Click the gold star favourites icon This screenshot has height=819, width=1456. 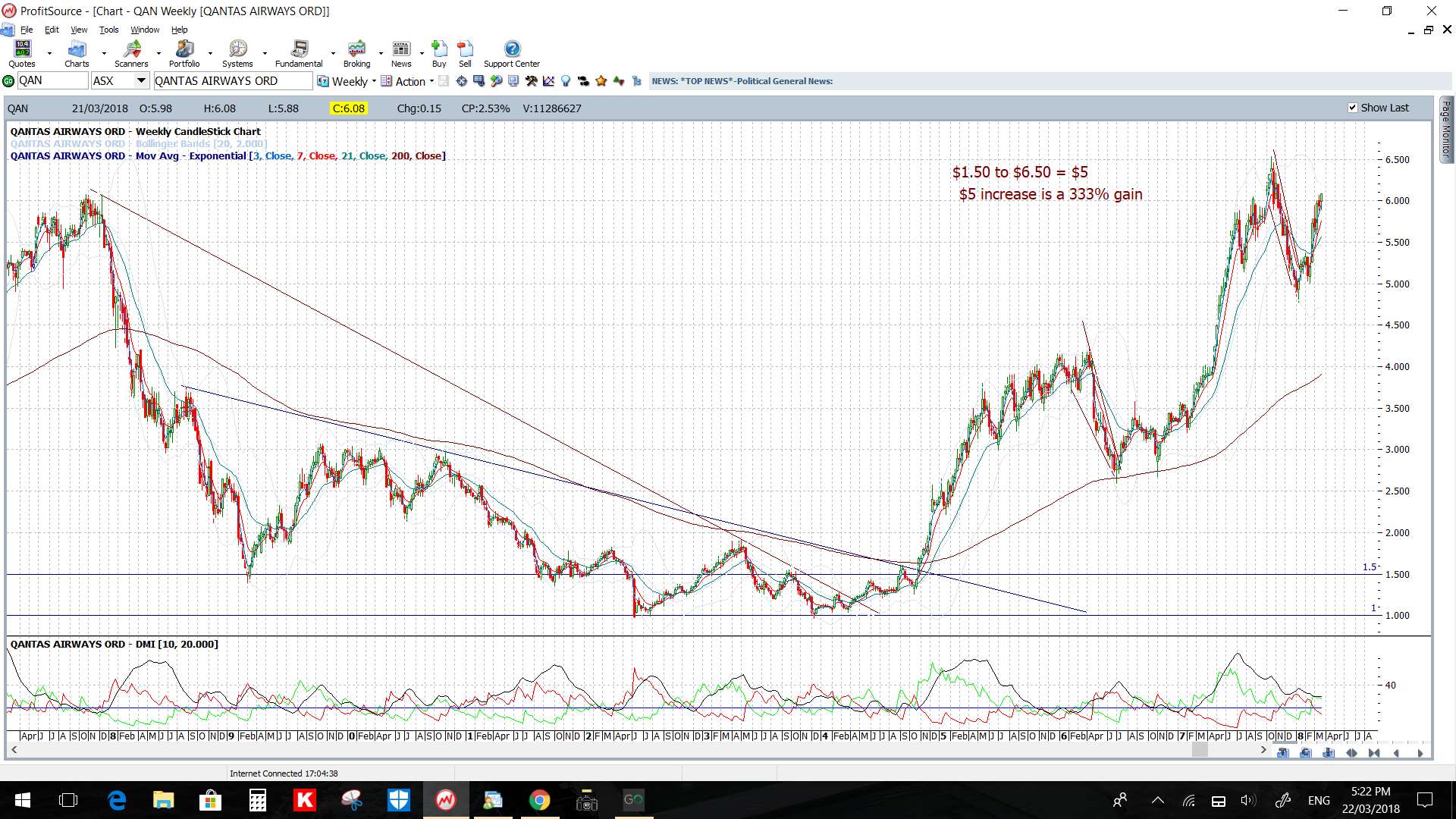click(x=601, y=81)
